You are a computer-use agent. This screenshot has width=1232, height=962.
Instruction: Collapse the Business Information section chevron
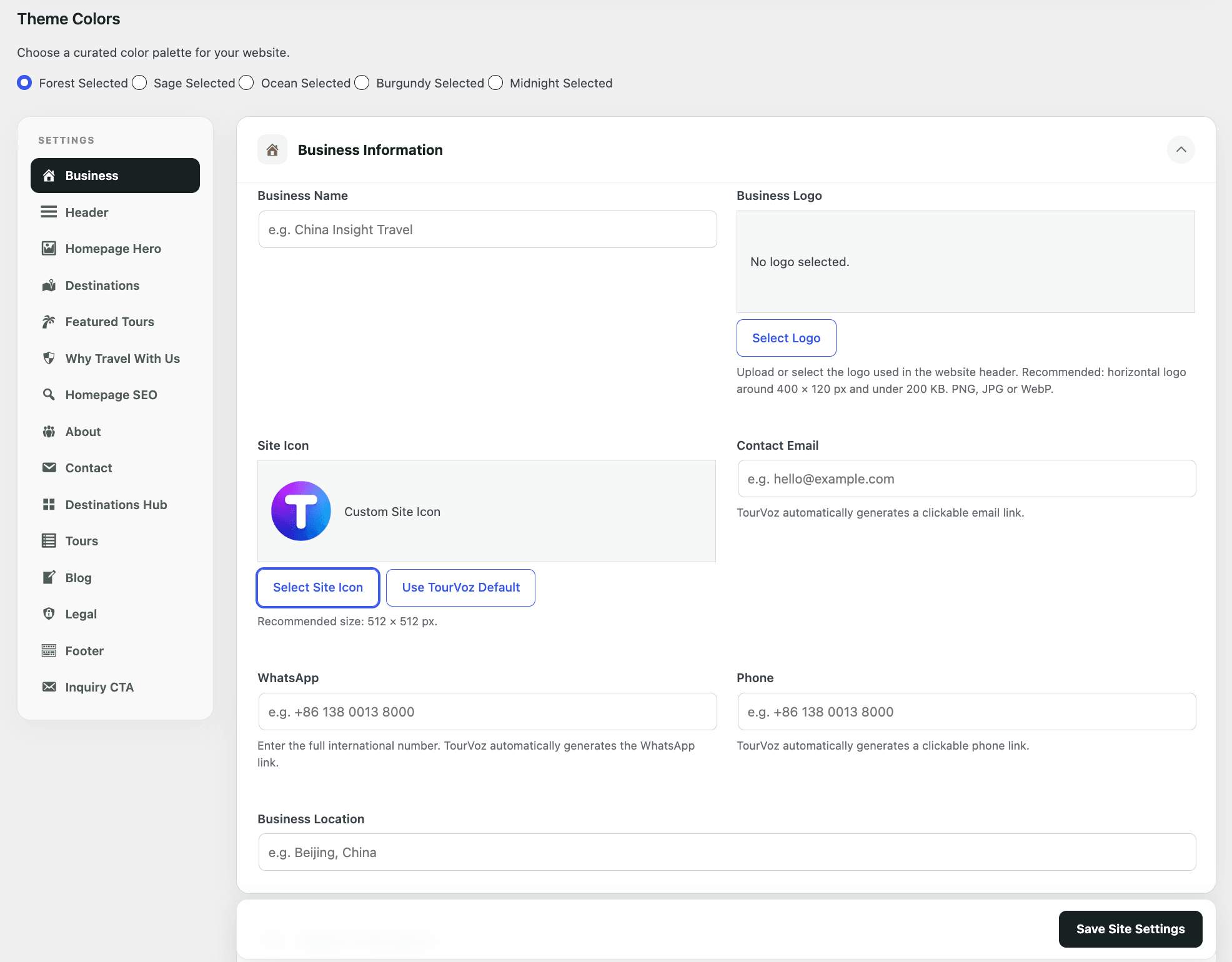coord(1181,149)
